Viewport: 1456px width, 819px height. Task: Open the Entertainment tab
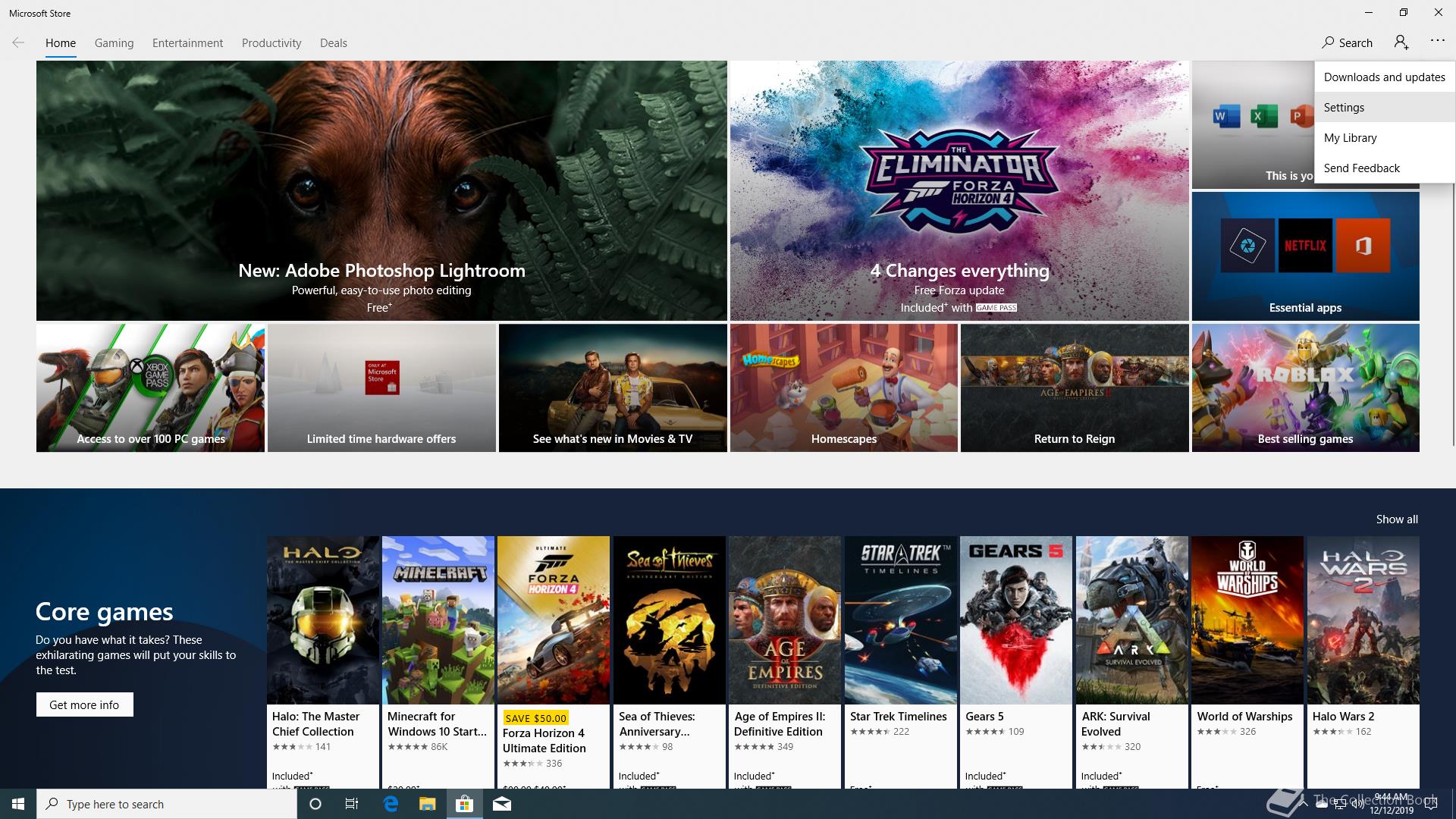187,43
